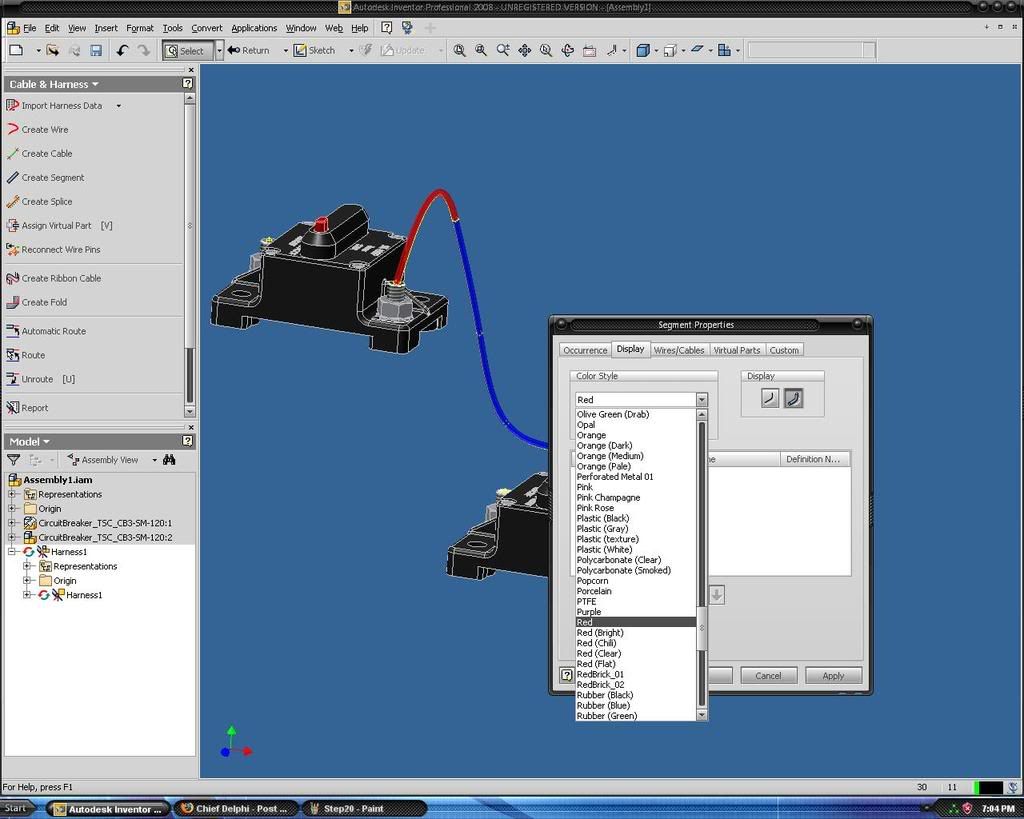Image resolution: width=1024 pixels, height=819 pixels.
Task: Open the Report tool
Action: [x=27, y=408]
